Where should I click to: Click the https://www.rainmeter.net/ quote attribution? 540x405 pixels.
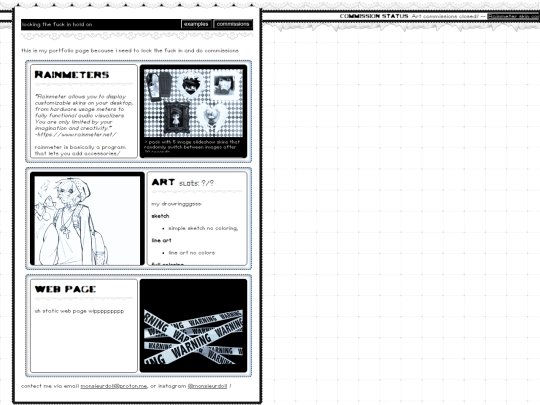point(76,134)
